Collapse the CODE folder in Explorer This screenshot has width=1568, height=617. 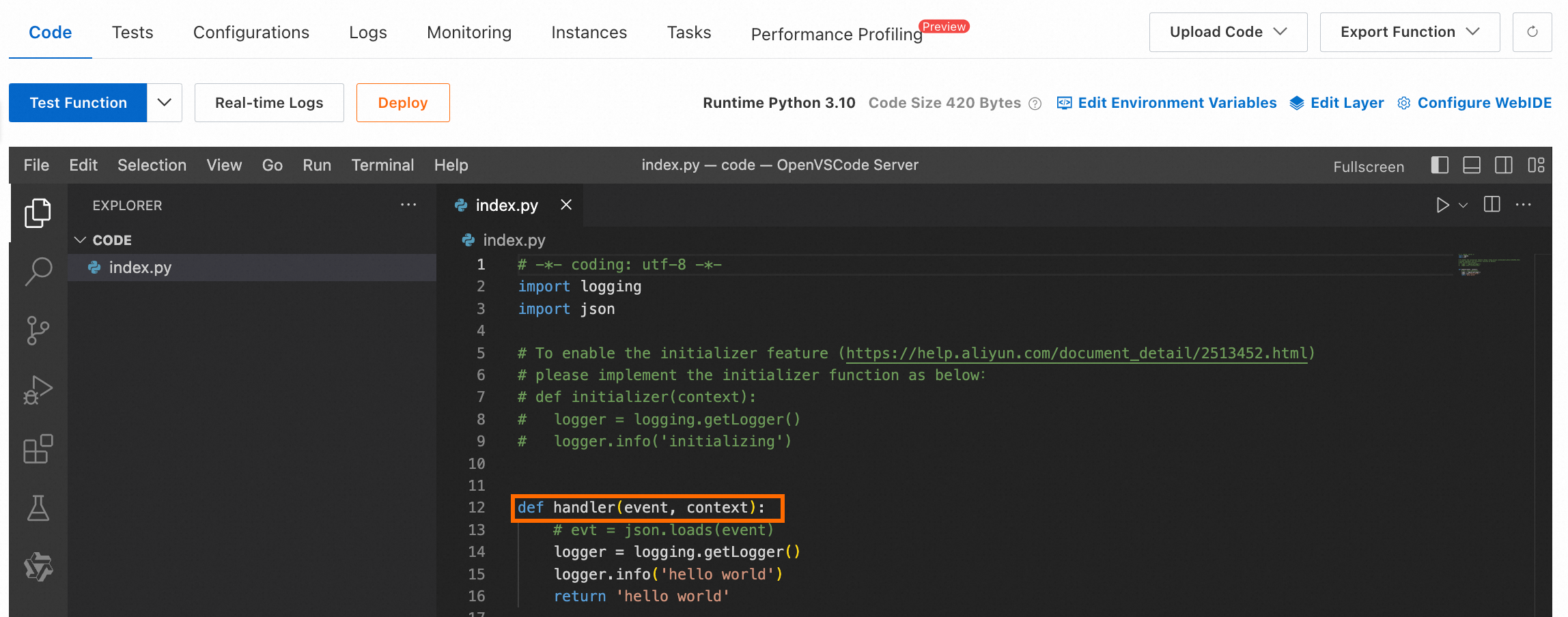click(81, 240)
